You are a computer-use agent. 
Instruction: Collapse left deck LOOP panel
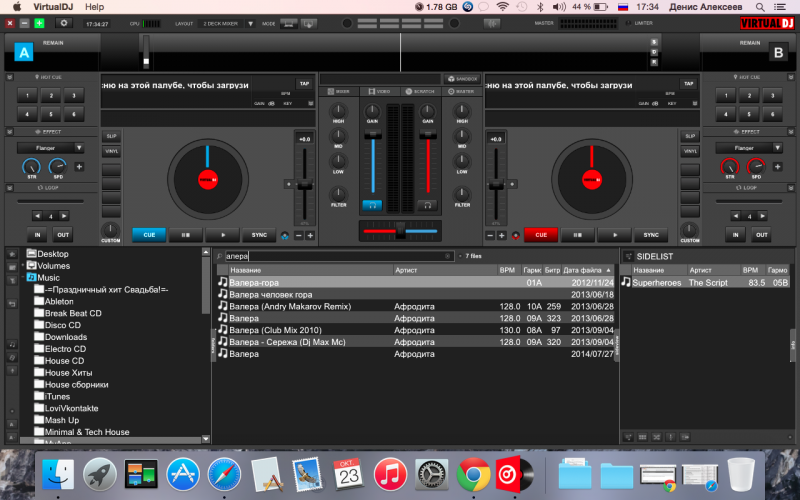(x=10, y=188)
